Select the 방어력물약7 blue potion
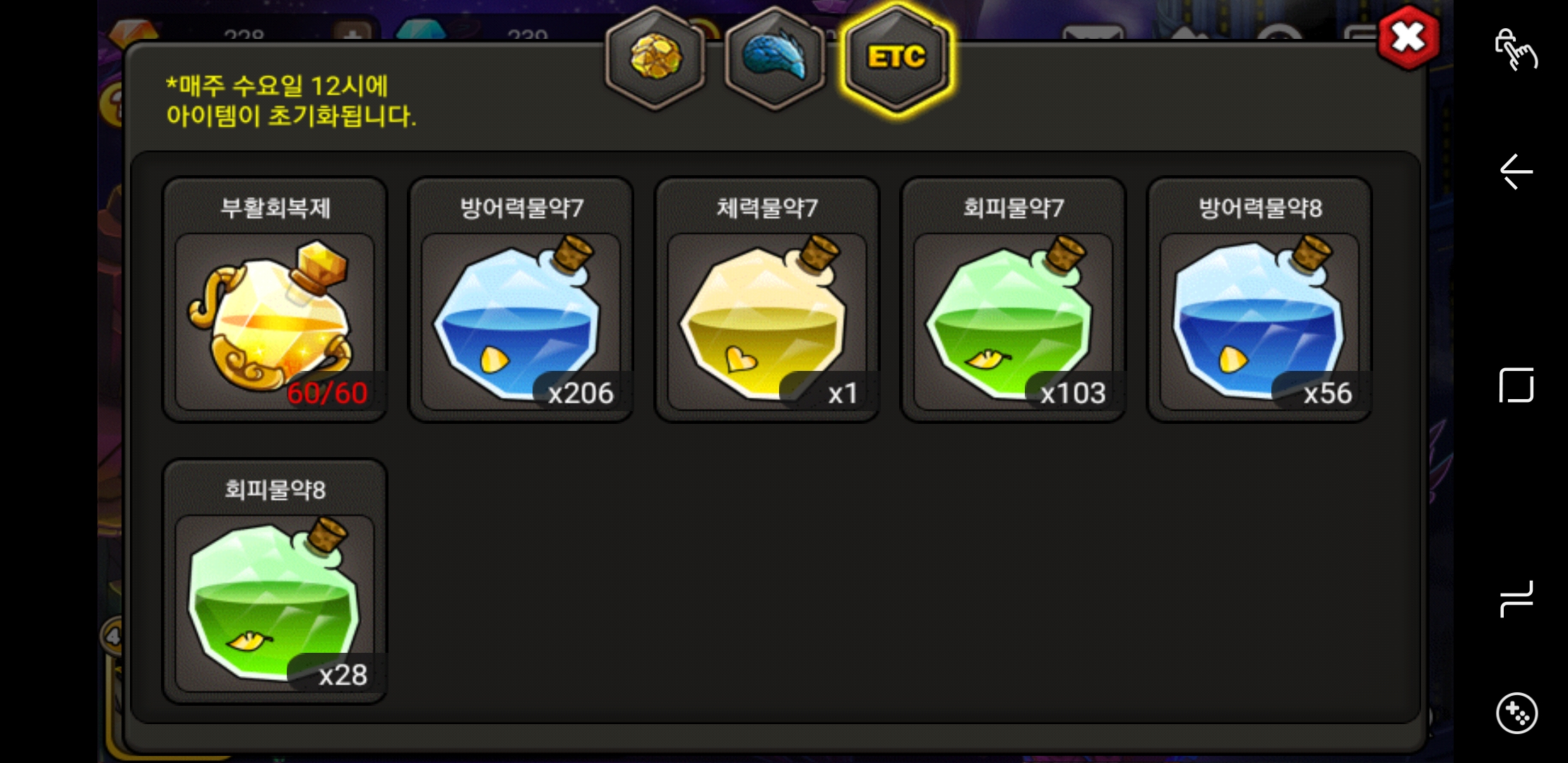This screenshot has height=763, width=1568. point(521,300)
